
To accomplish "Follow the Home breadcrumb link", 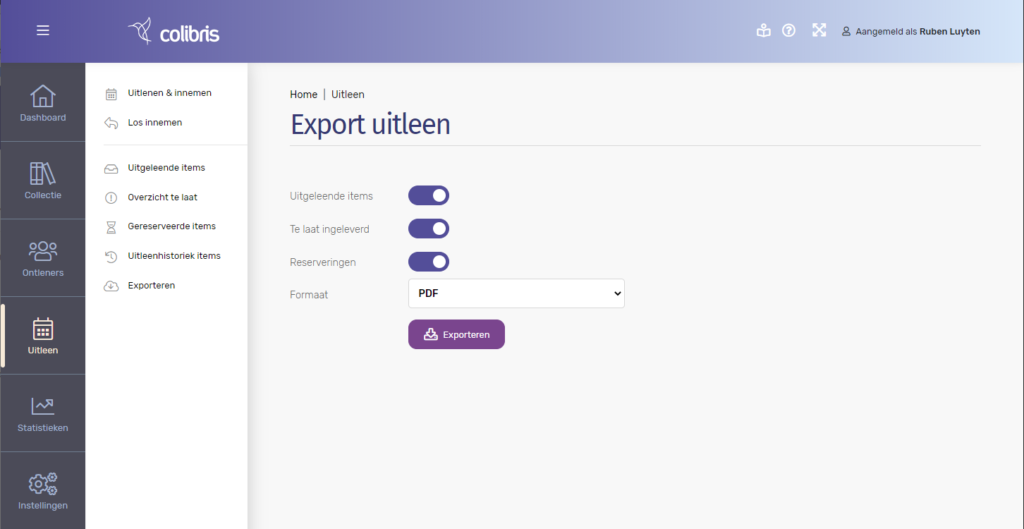I will (304, 94).
